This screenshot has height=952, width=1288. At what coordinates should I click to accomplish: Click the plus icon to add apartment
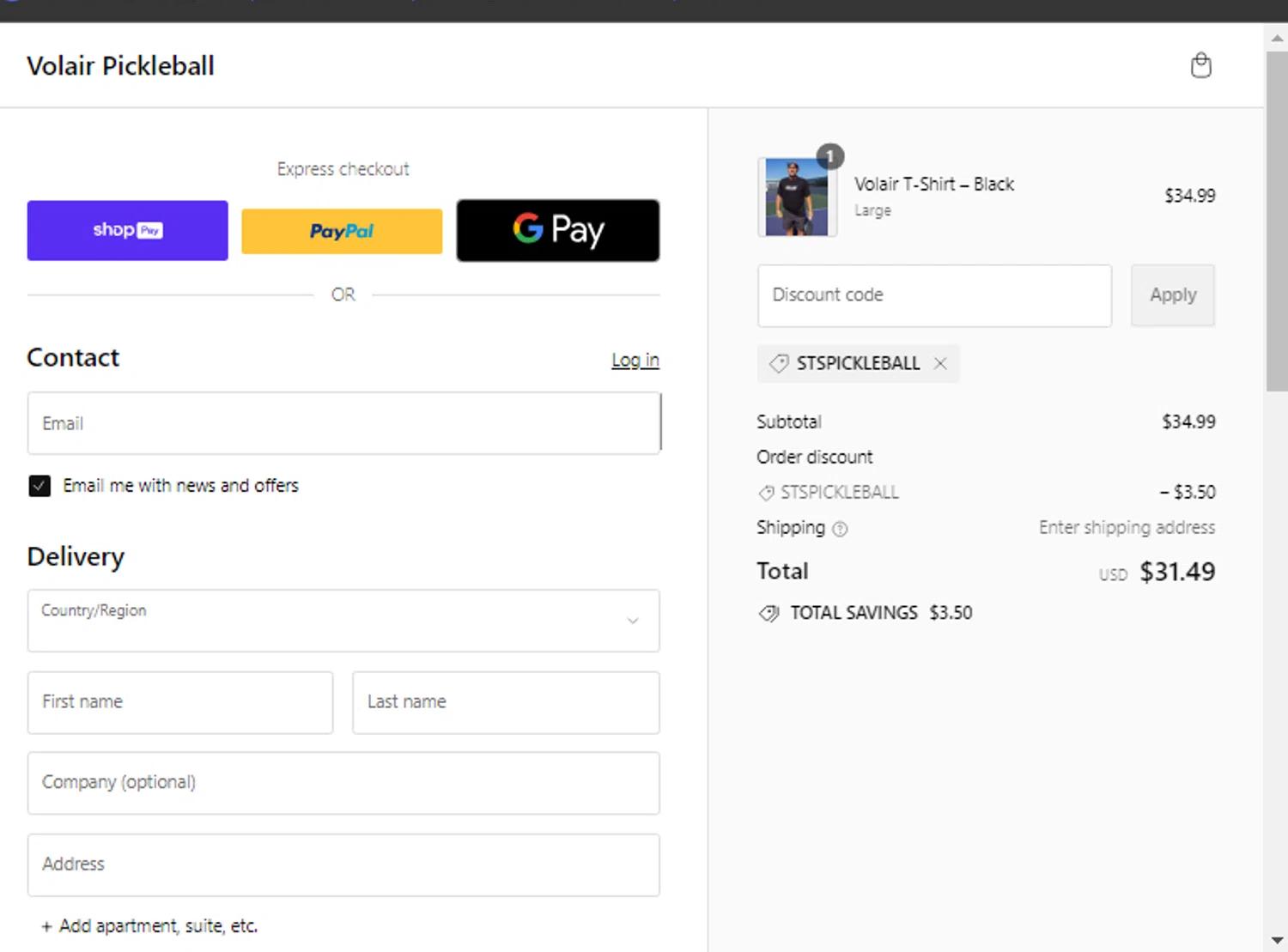pos(46,926)
